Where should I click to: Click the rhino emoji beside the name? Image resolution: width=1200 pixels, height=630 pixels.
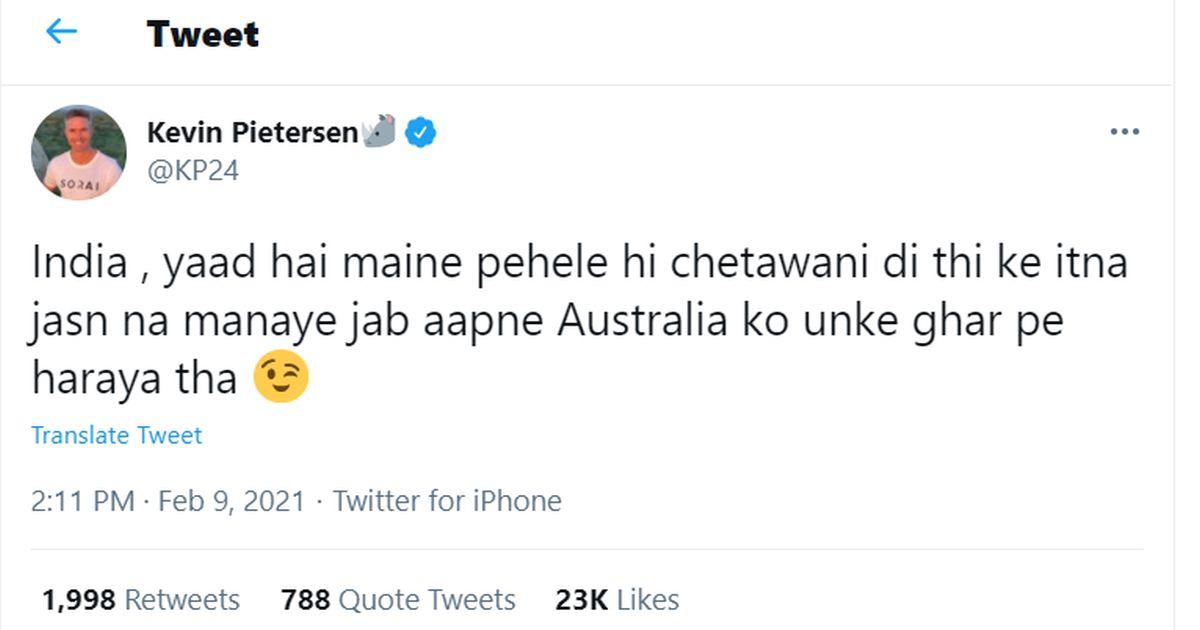point(379,131)
